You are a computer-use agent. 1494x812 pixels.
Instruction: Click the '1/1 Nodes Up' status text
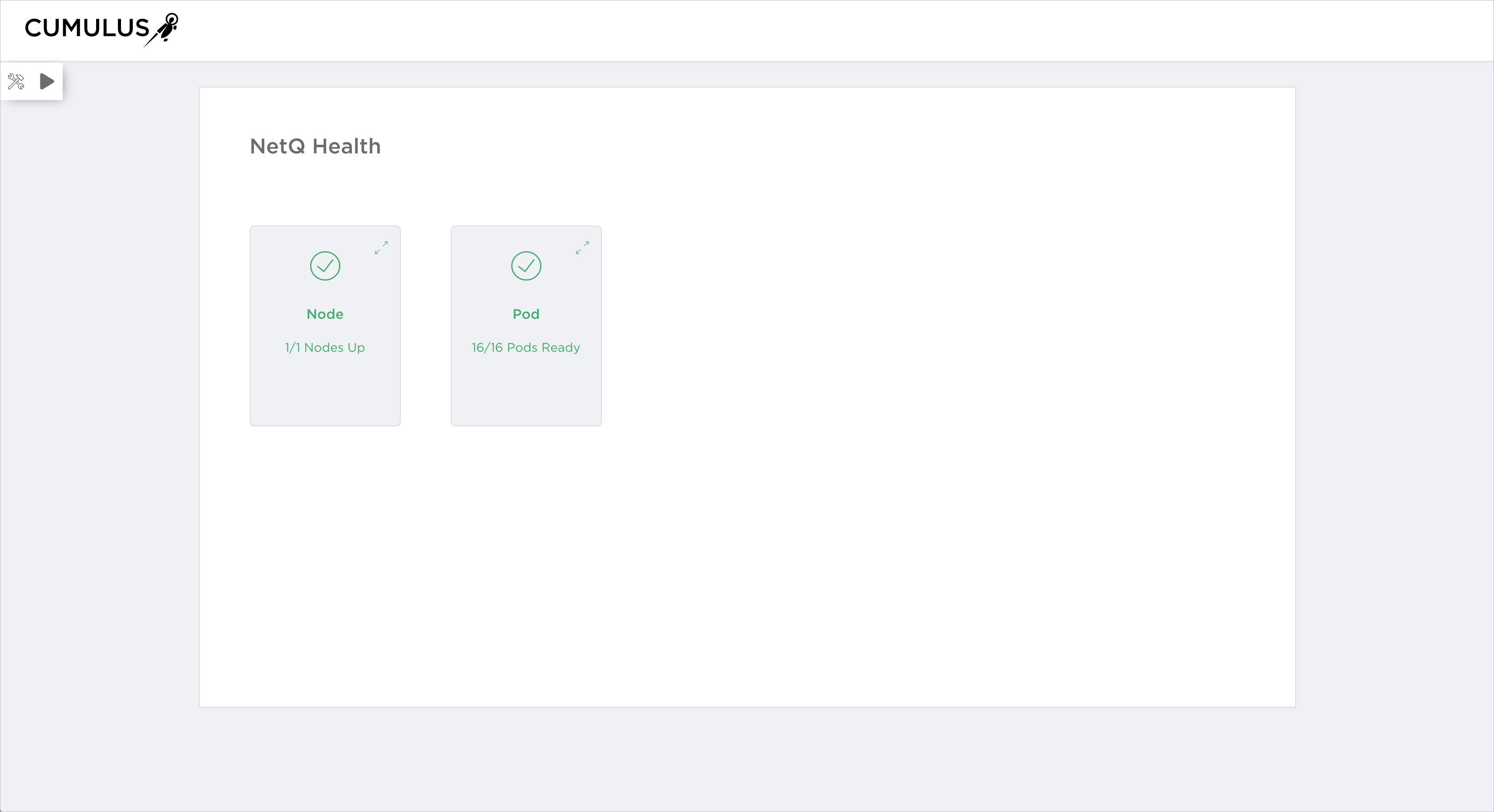(325, 347)
